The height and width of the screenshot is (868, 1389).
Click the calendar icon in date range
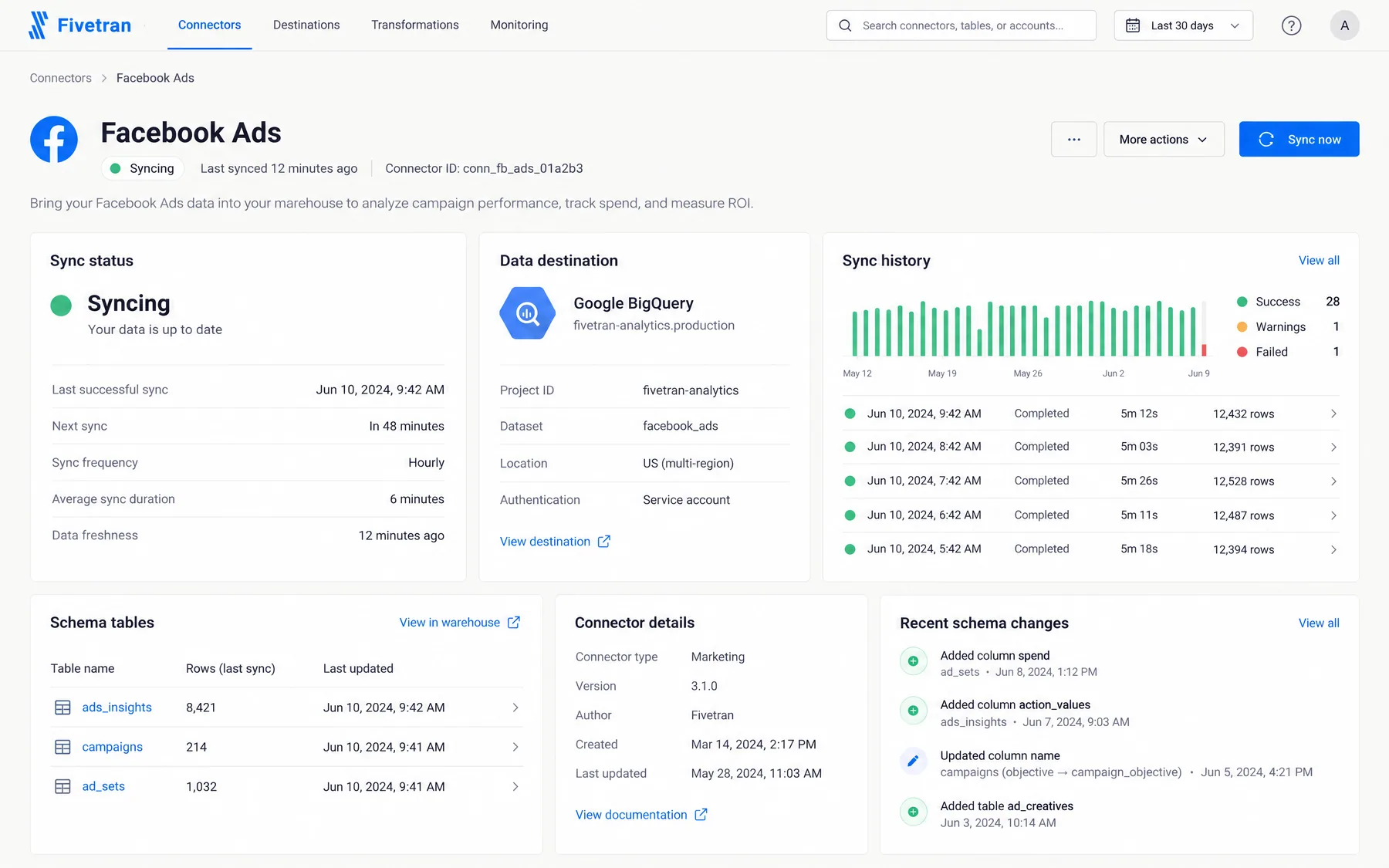tap(1133, 25)
